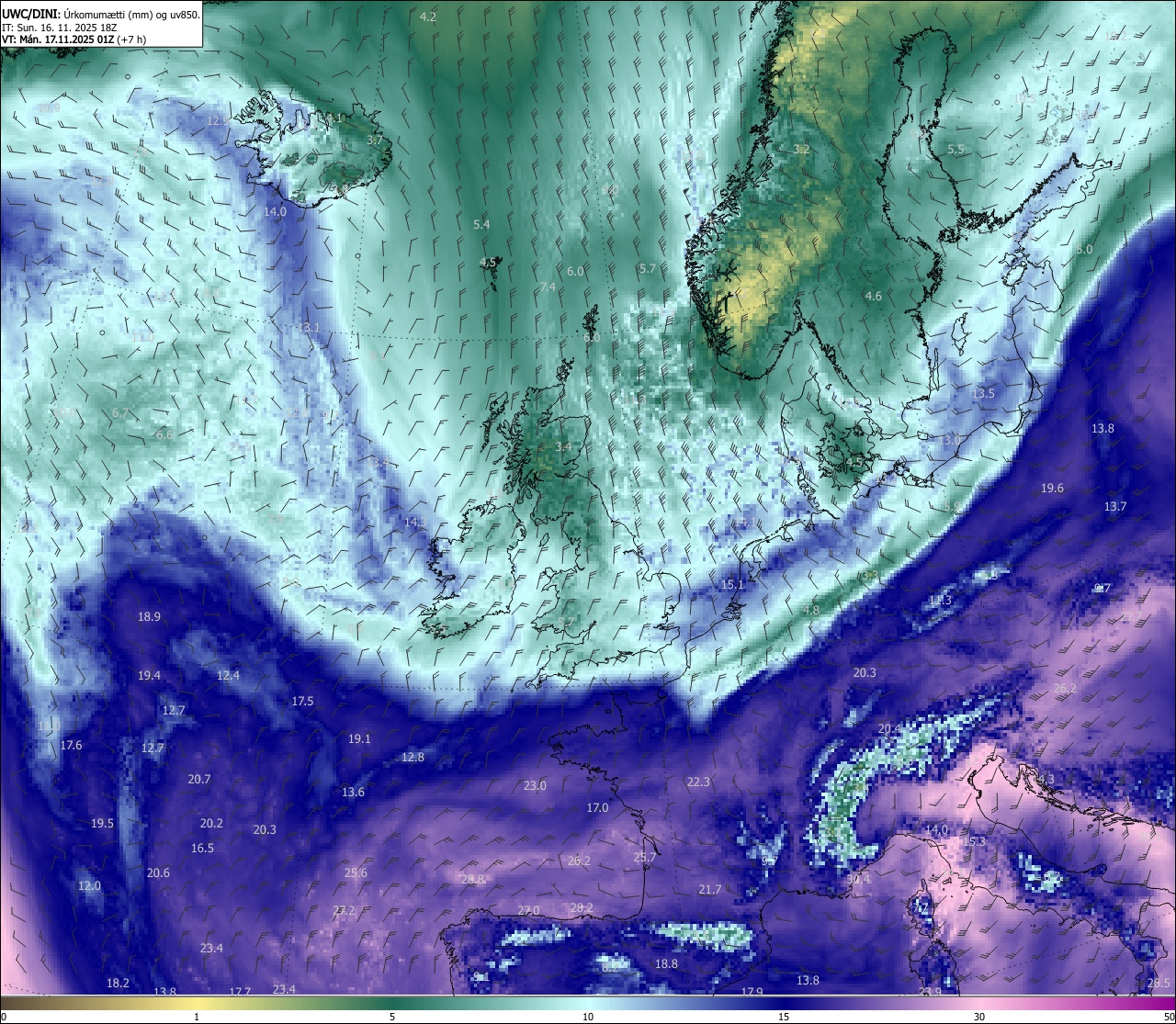Click the 27.0 value near northern Spain

[x=528, y=911]
